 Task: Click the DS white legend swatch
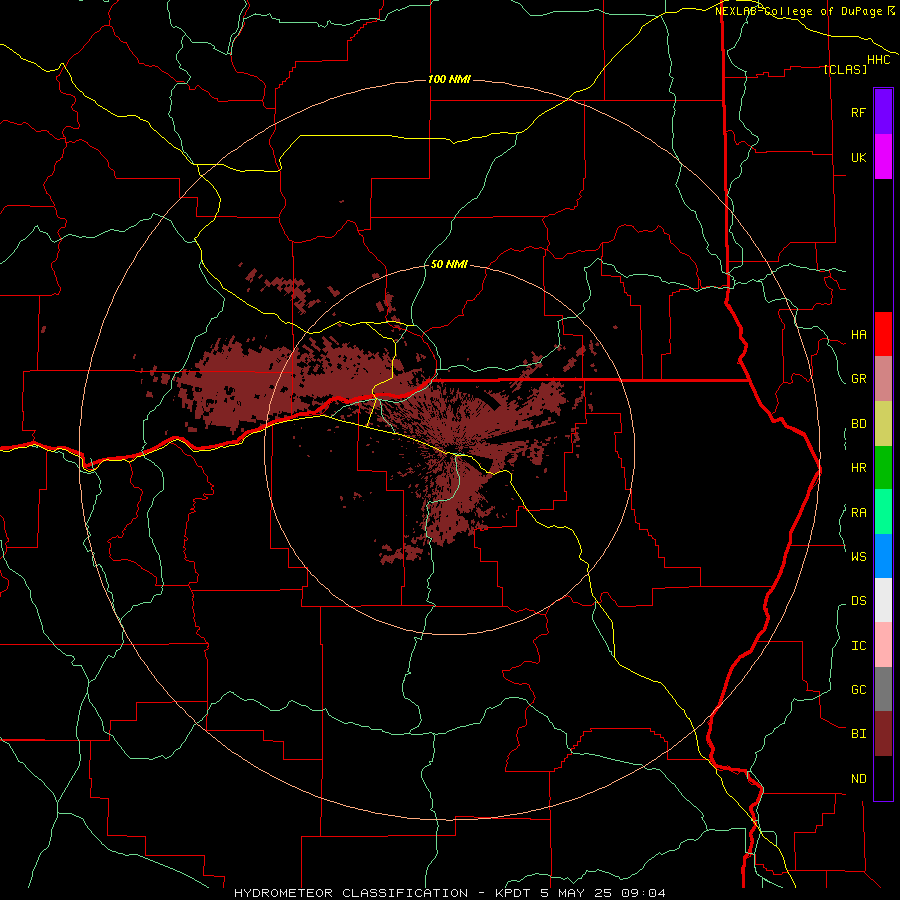tap(883, 600)
